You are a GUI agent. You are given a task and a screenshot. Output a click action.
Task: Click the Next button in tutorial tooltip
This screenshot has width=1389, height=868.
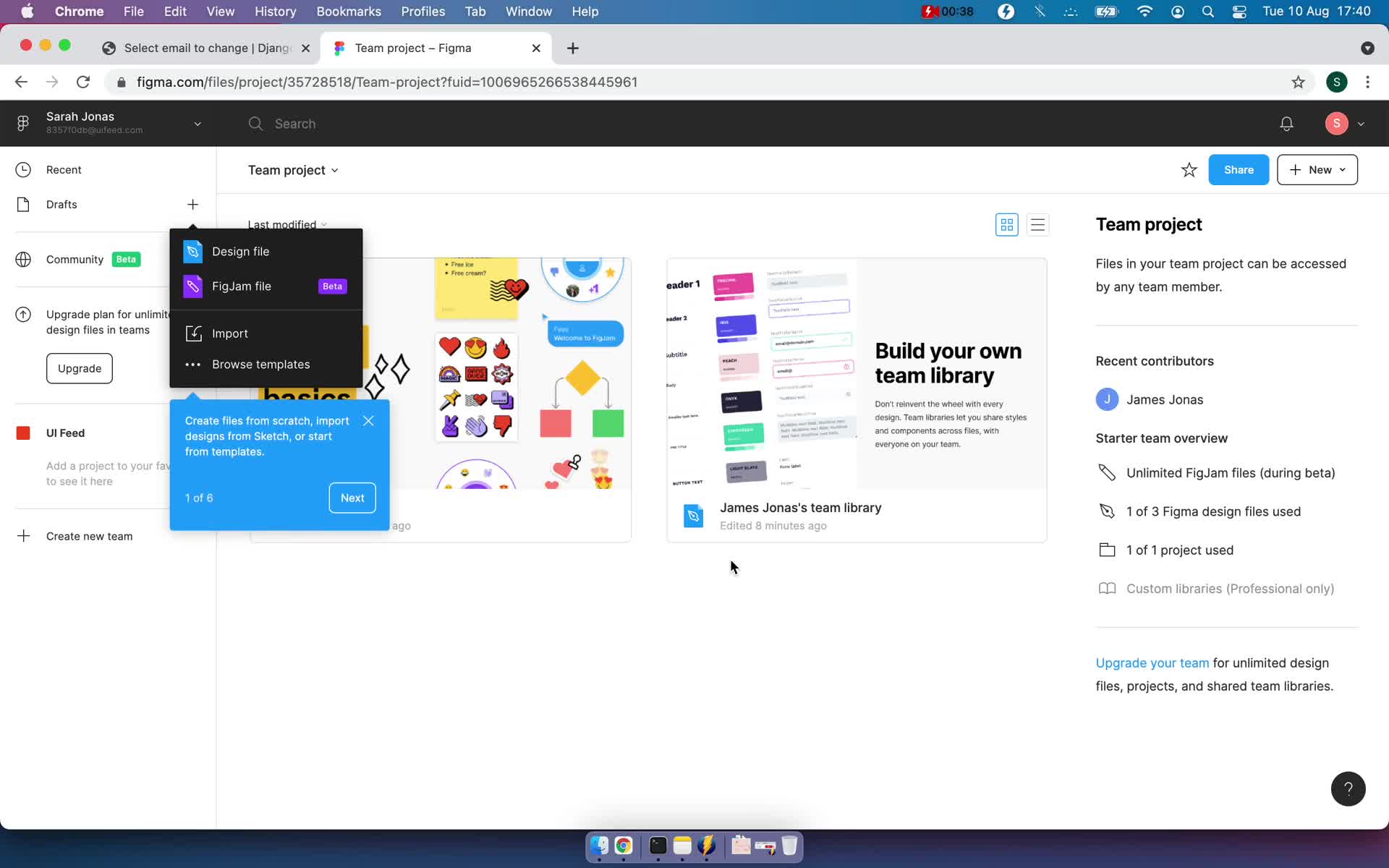(x=352, y=498)
